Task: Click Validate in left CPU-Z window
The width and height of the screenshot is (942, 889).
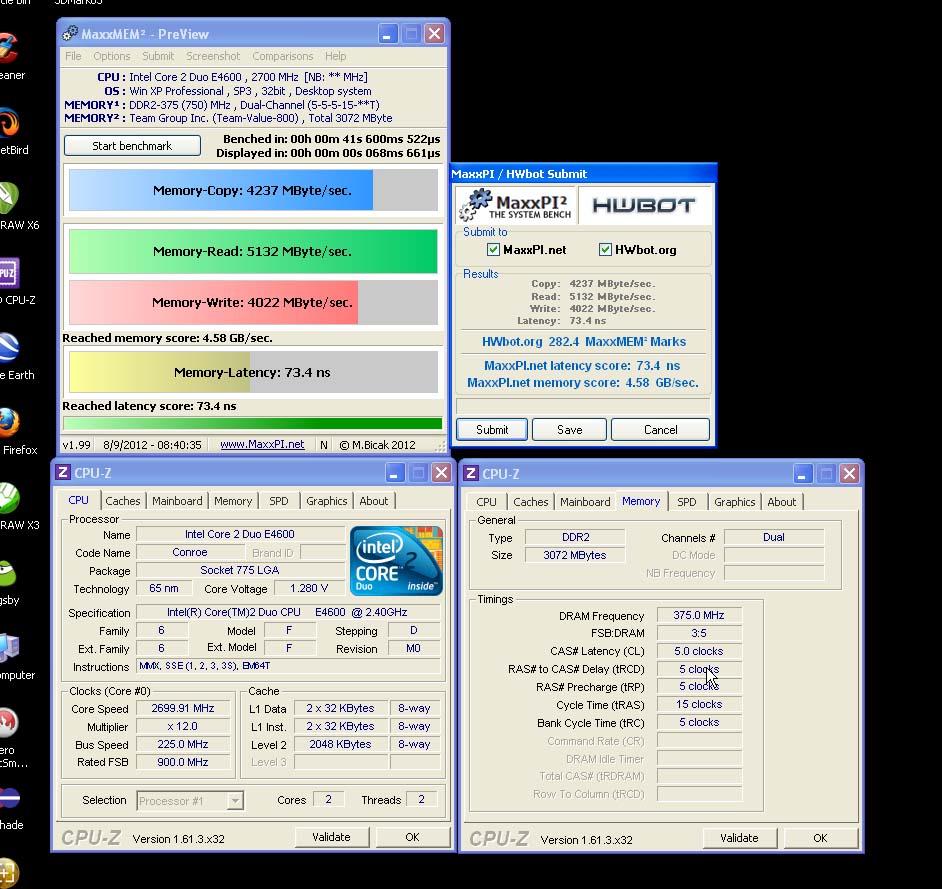Action: 331,837
